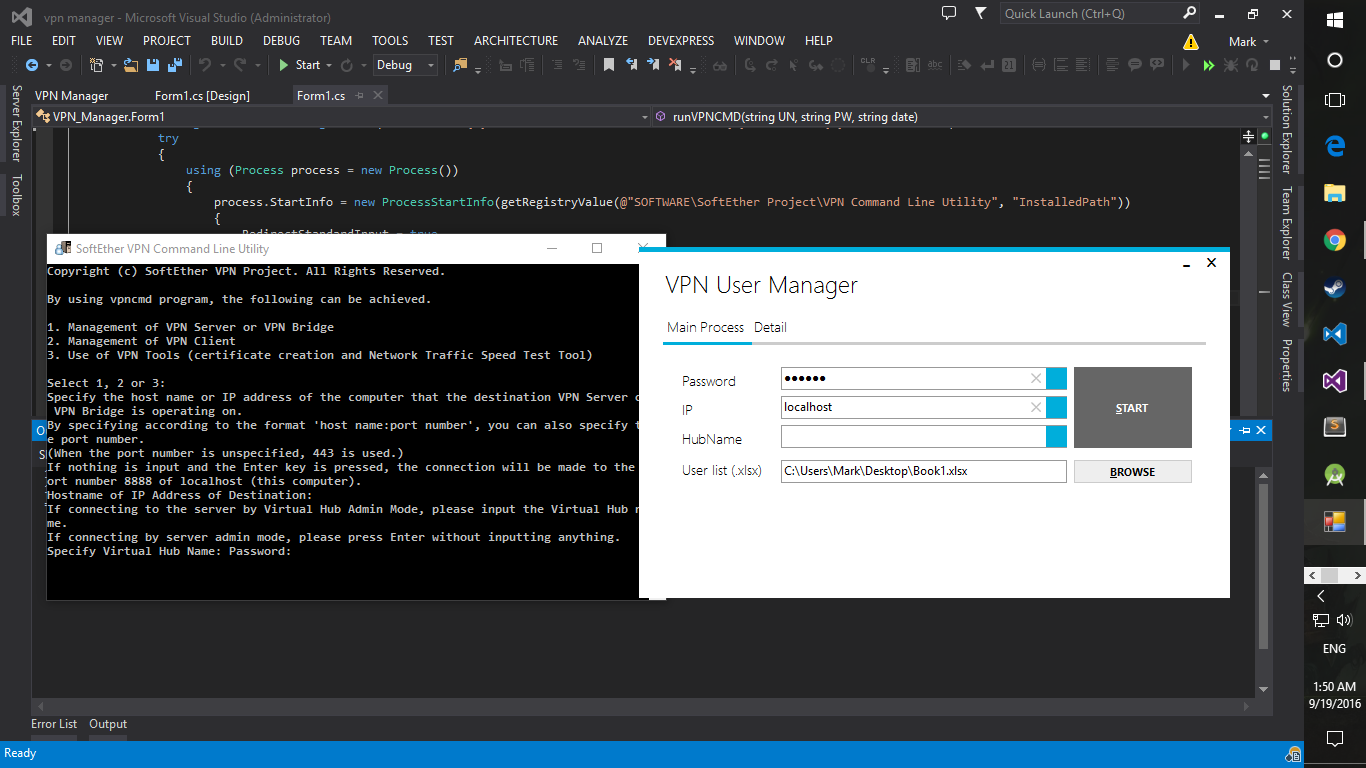Open the New Project dropdown arrow
The image size is (1366, 768).
tap(112, 65)
